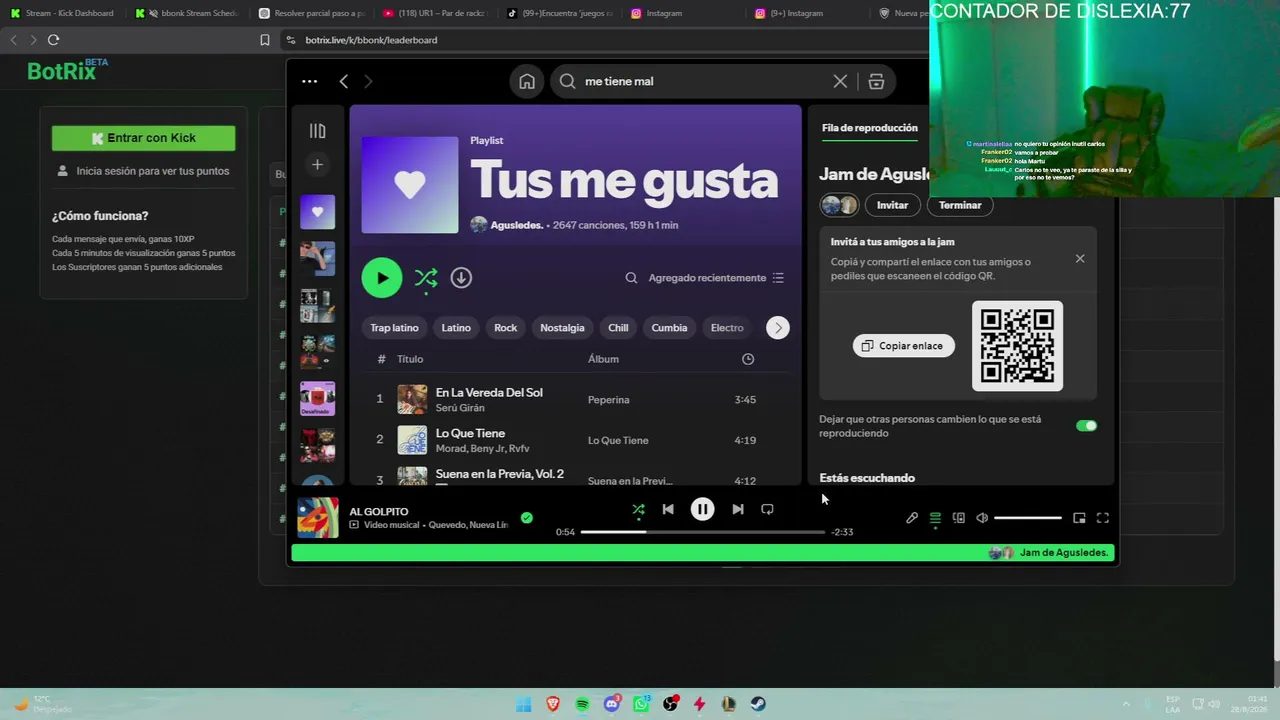The width and height of the screenshot is (1280, 720).
Task: Go to Spotify Home
Action: (x=527, y=81)
